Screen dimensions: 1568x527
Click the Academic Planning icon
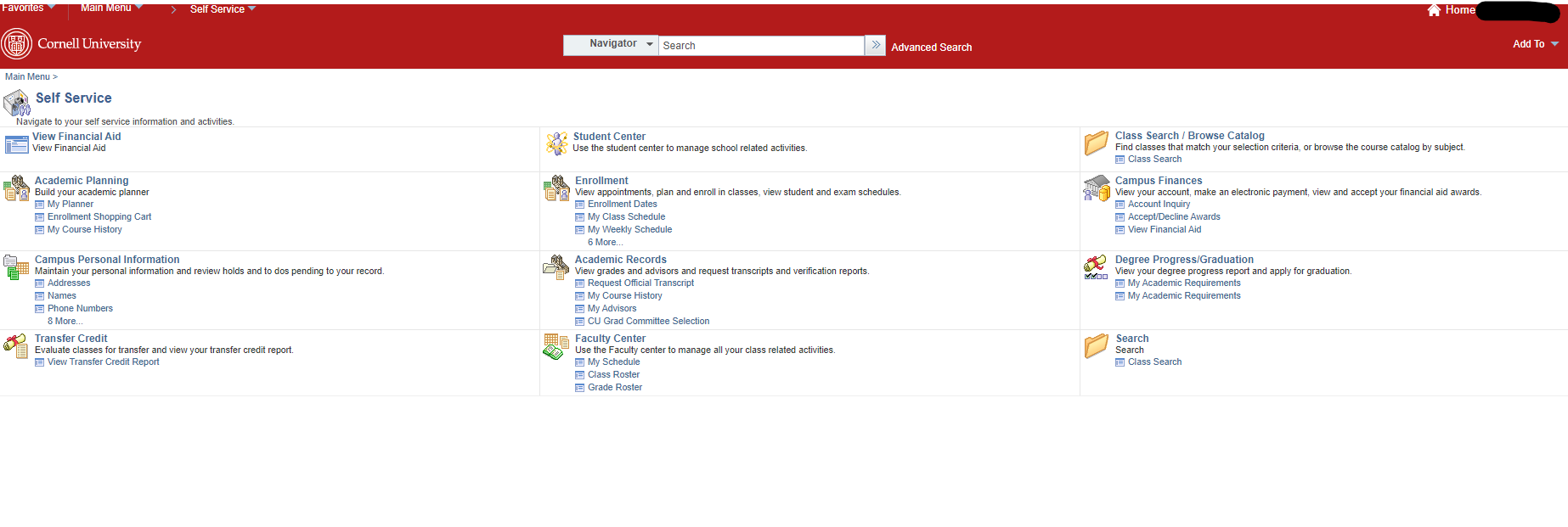(x=16, y=188)
